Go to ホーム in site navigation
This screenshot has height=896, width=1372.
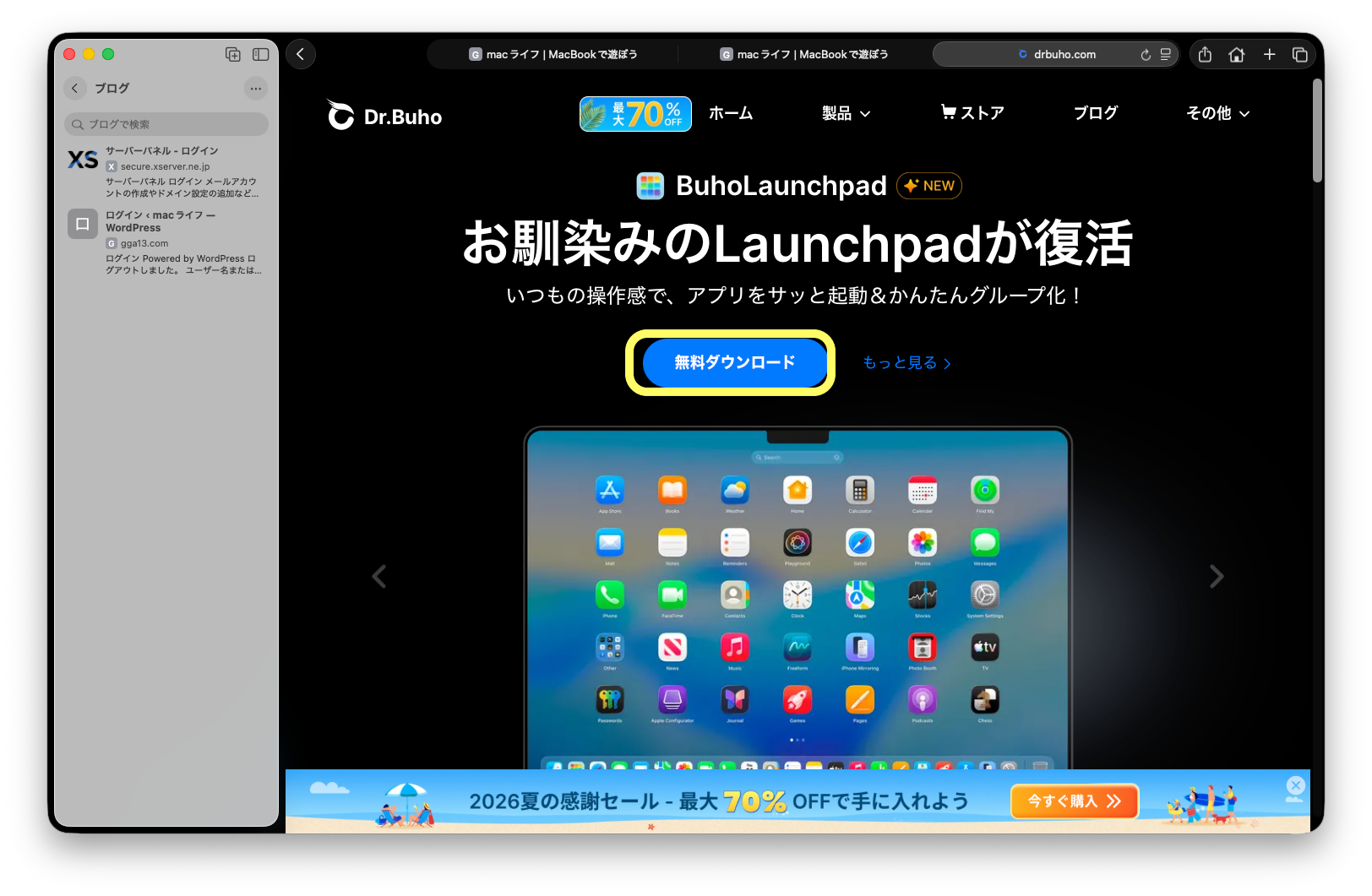coord(731,113)
